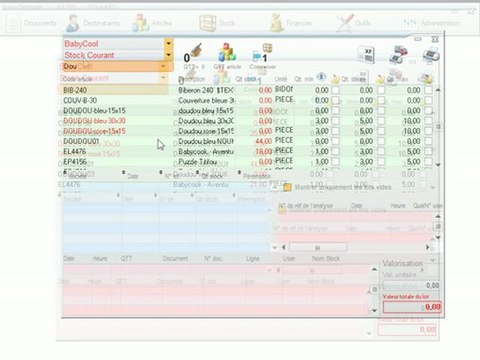Click icon beside Montrer uniquement les lots vides
480x360 pixels.
tap(287, 187)
